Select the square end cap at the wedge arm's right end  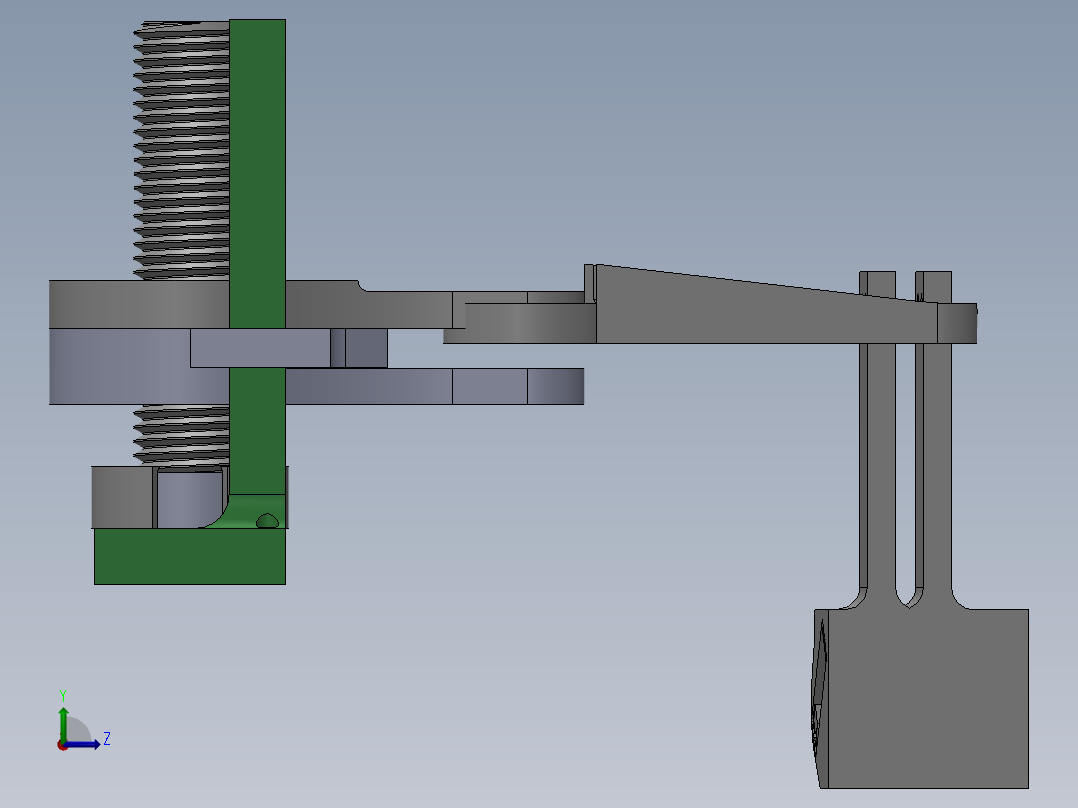coord(957,323)
